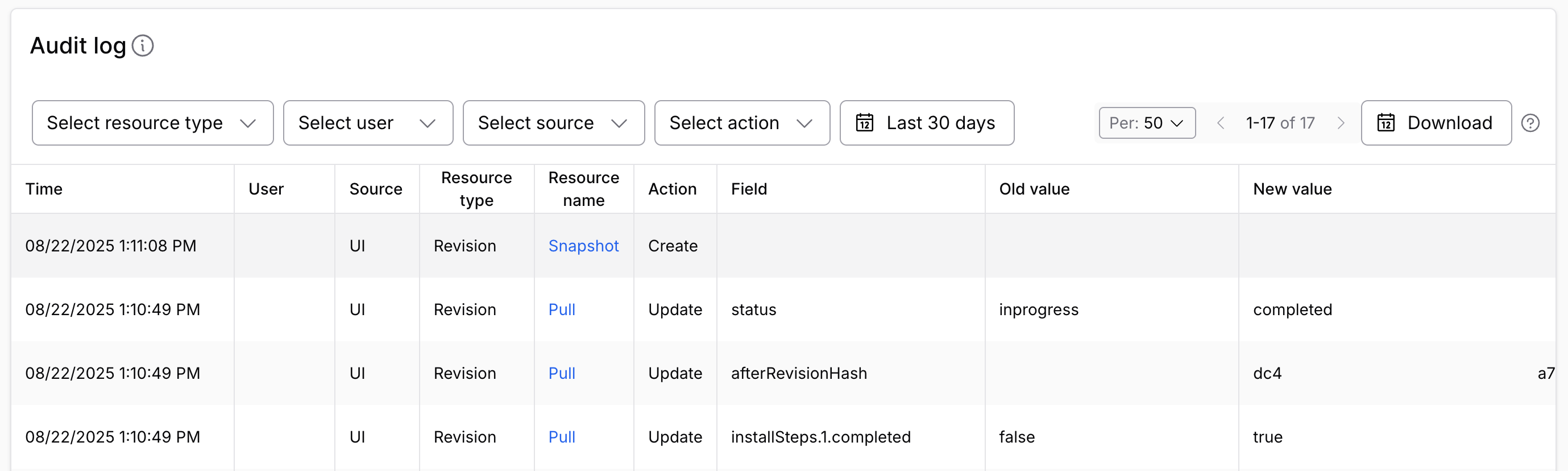
Task: Open the Select action dropdown
Action: click(741, 123)
